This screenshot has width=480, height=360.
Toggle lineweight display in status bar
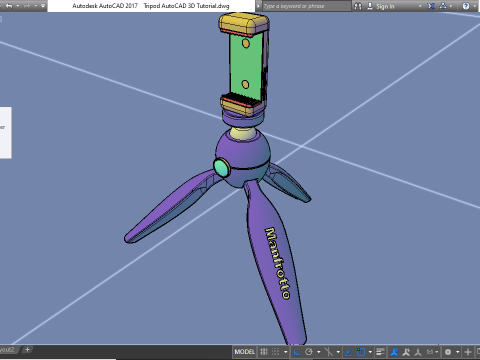point(380,352)
